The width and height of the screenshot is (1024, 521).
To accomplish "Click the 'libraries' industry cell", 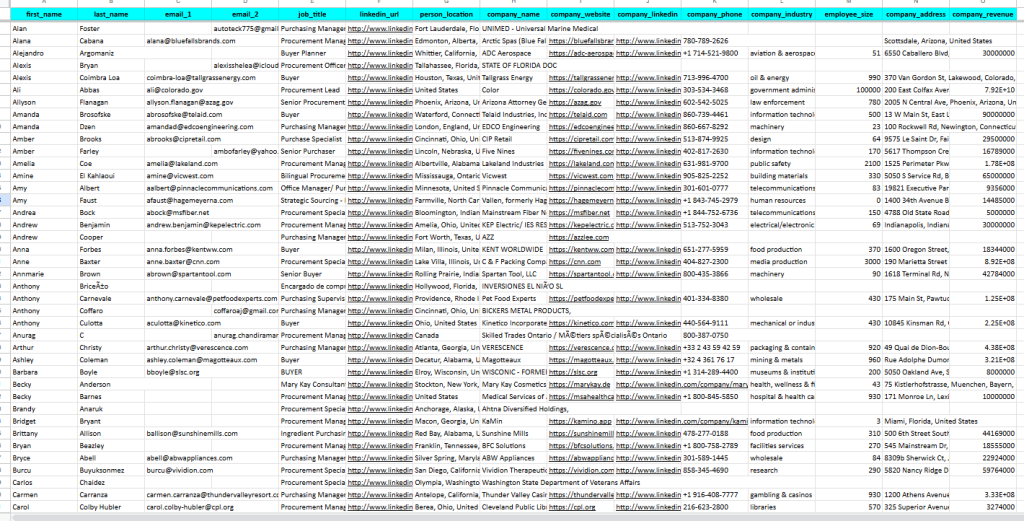I will 782,507.
